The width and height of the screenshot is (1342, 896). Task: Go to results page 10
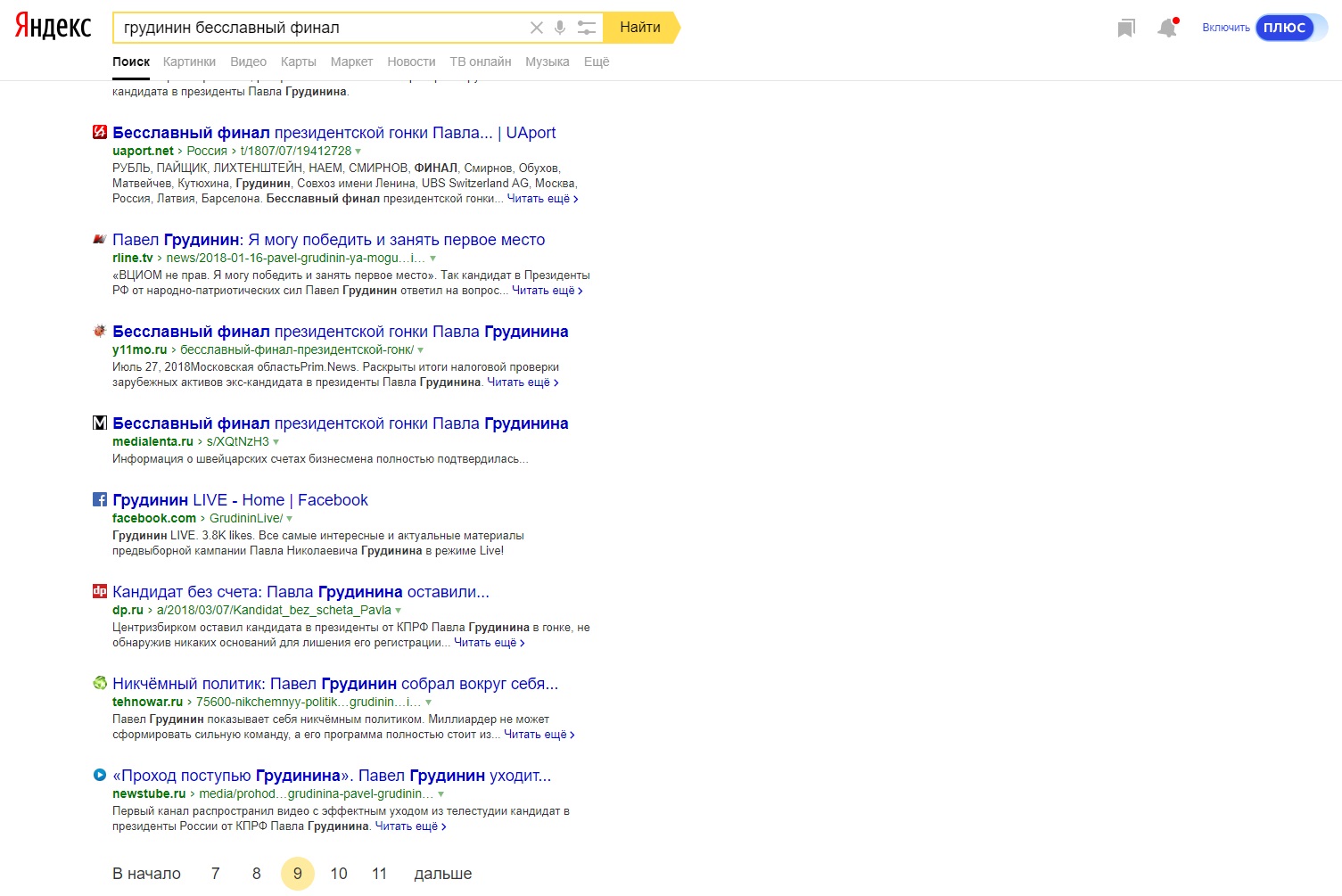(x=339, y=874)
